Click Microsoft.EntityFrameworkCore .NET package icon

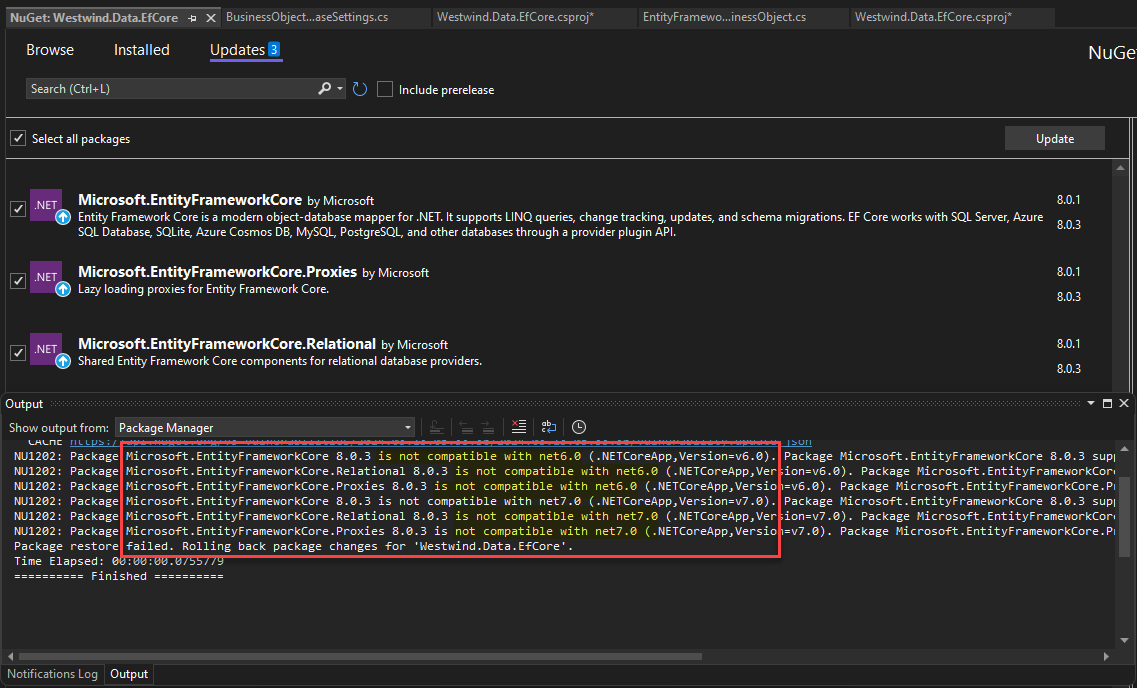(46, 206)
